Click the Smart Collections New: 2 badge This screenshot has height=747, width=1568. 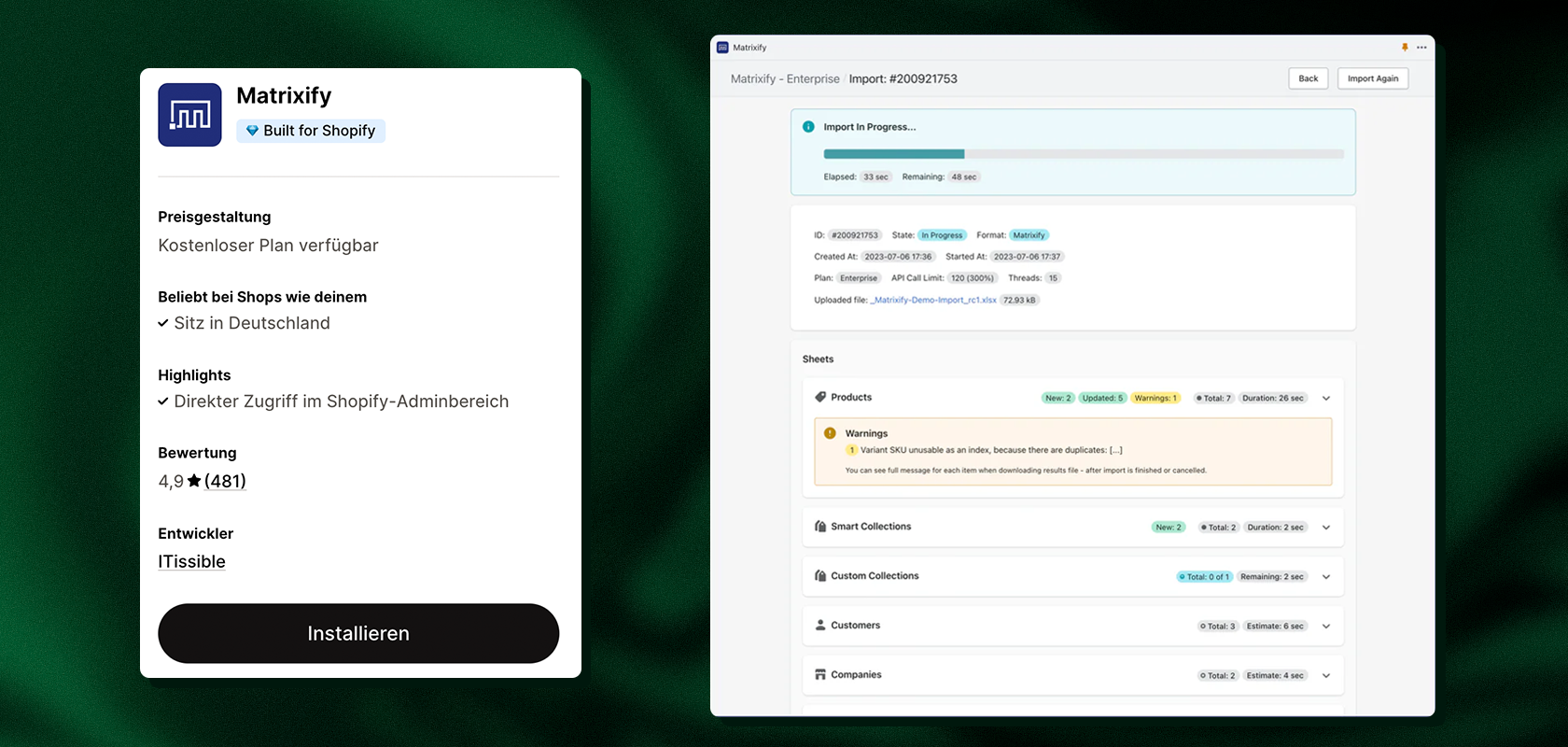click(x=1169, y=528)
